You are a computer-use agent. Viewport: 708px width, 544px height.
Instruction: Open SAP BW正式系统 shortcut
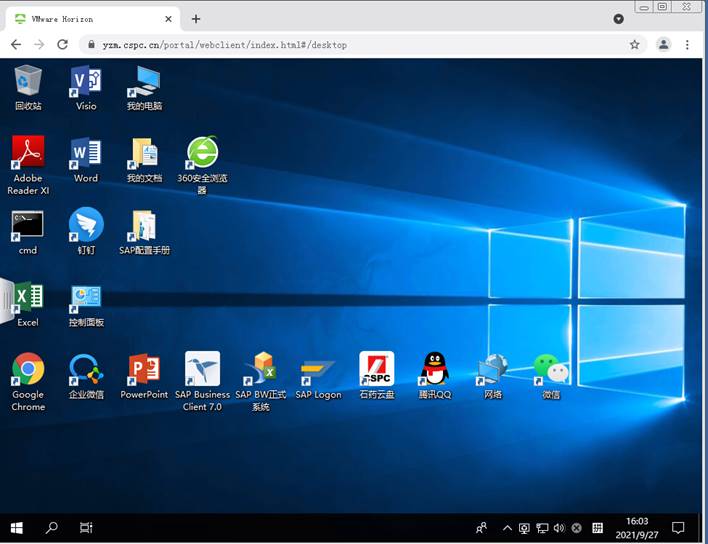tap(261, 382)
